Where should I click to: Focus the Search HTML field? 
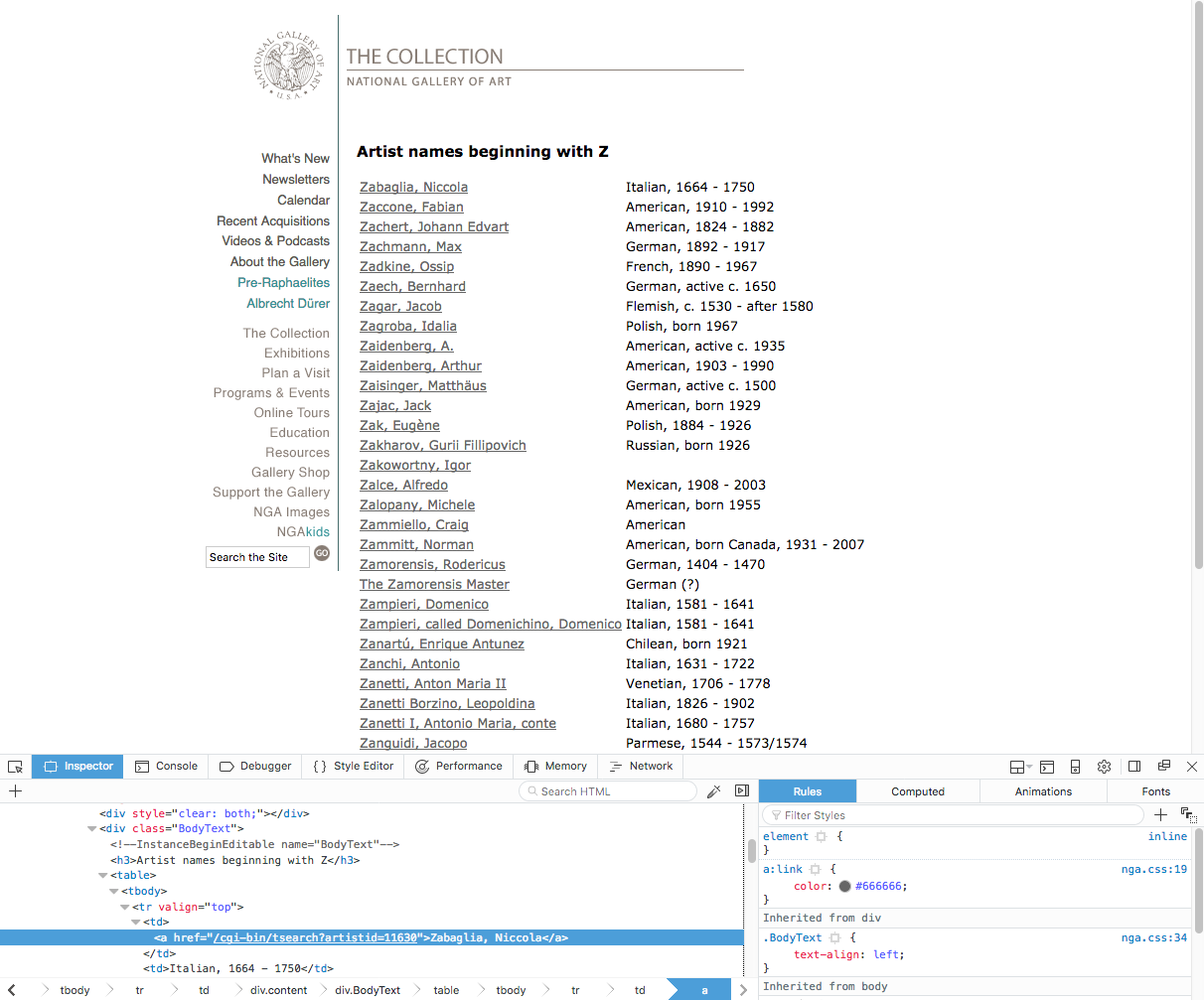[608, 791]
